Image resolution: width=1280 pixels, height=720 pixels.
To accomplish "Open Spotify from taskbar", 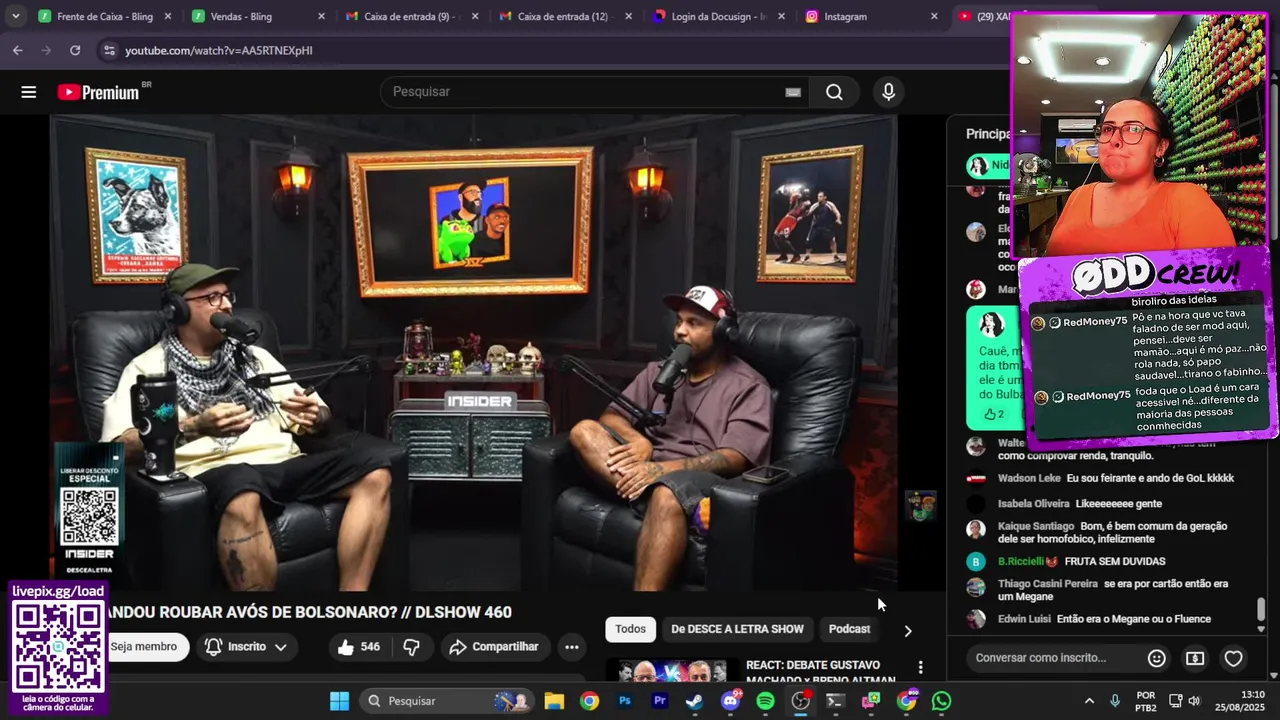I will pos(766,701).
